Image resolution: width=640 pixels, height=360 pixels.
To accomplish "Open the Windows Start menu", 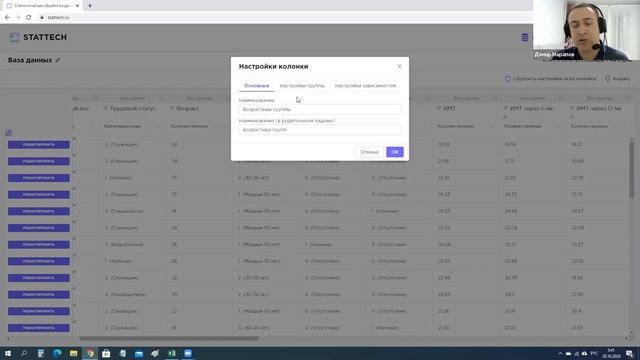I will point(8,353).
